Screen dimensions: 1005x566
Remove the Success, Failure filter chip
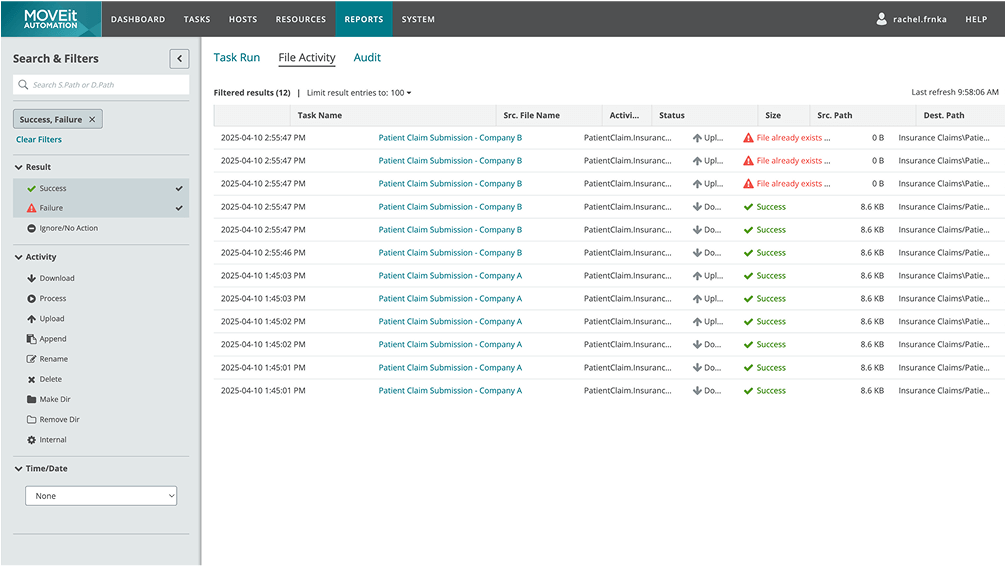(x=93, y=120)
